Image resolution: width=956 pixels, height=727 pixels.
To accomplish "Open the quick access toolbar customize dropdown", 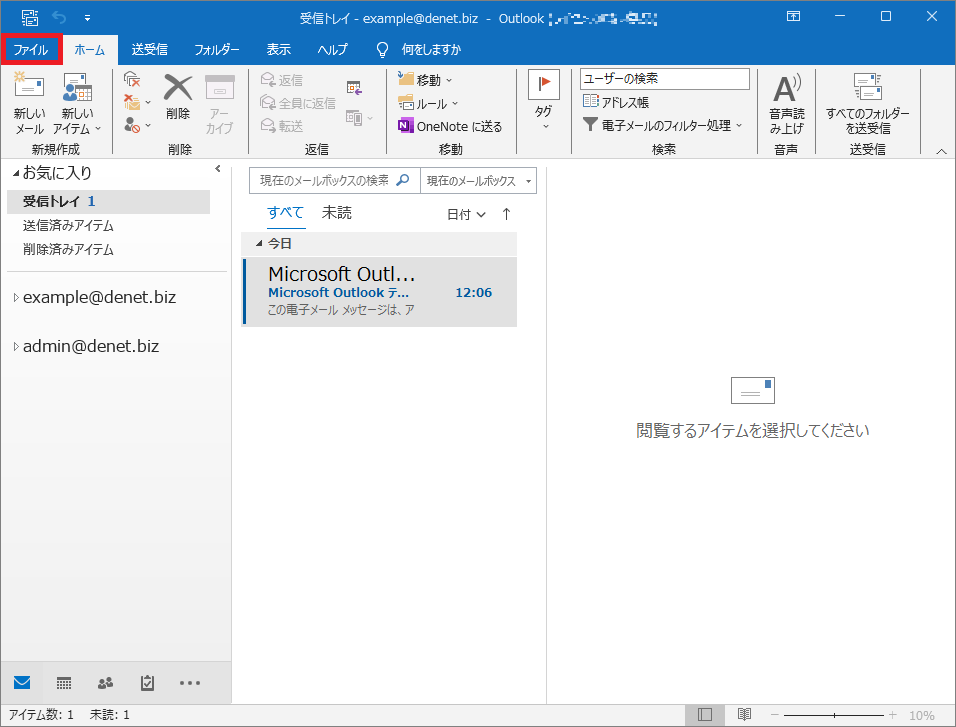I will pyautogui.click(x=87, y=18).
